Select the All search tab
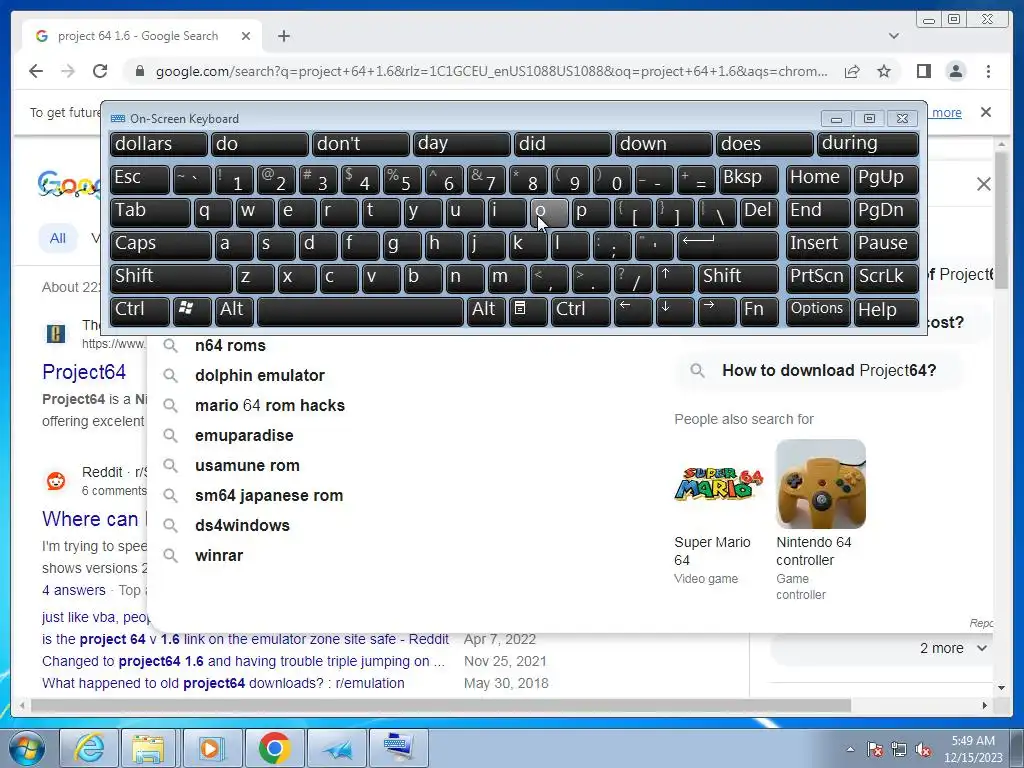 click(x=57, y=238)
